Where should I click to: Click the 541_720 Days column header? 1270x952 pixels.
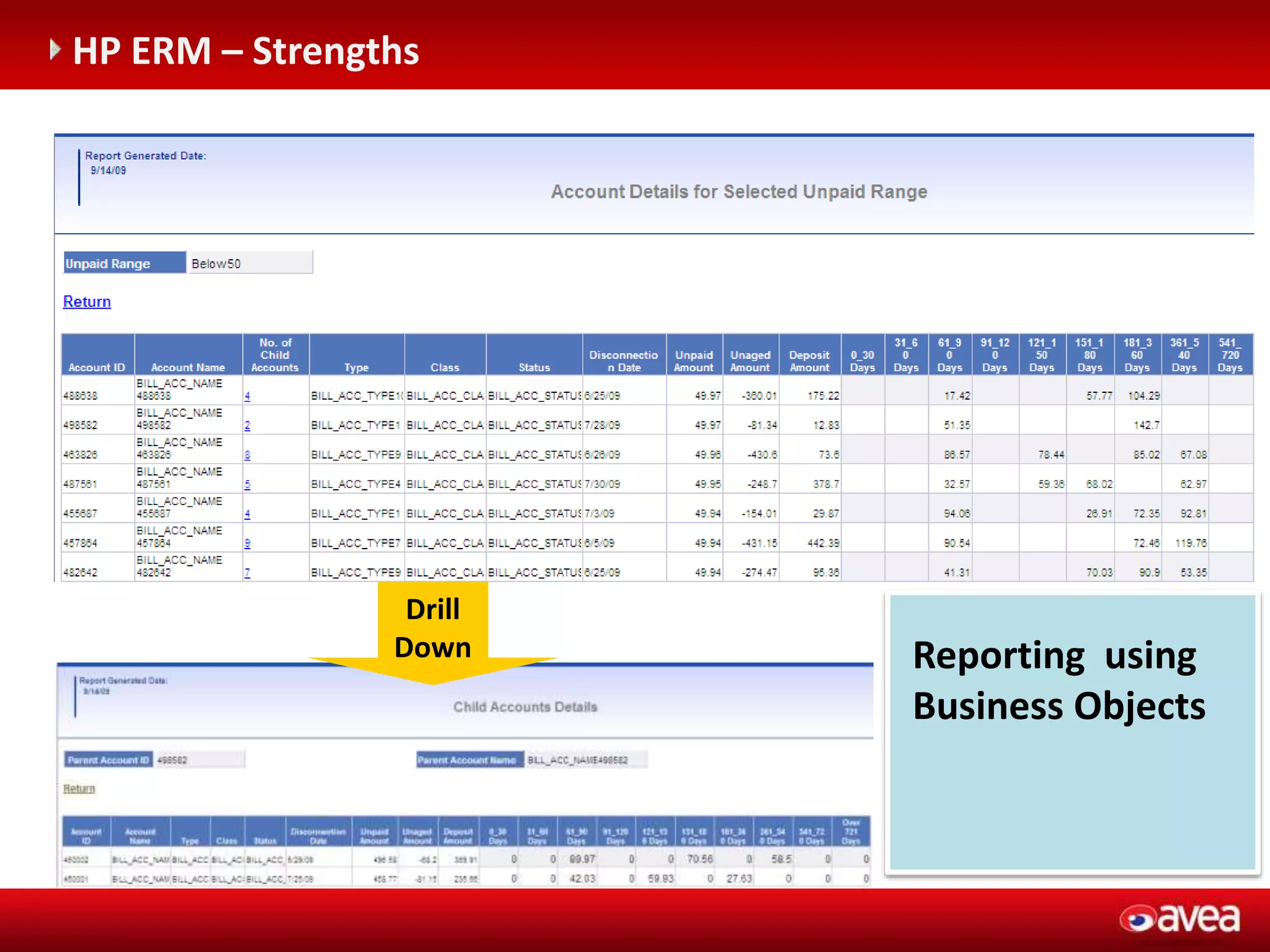(1230, 355)
